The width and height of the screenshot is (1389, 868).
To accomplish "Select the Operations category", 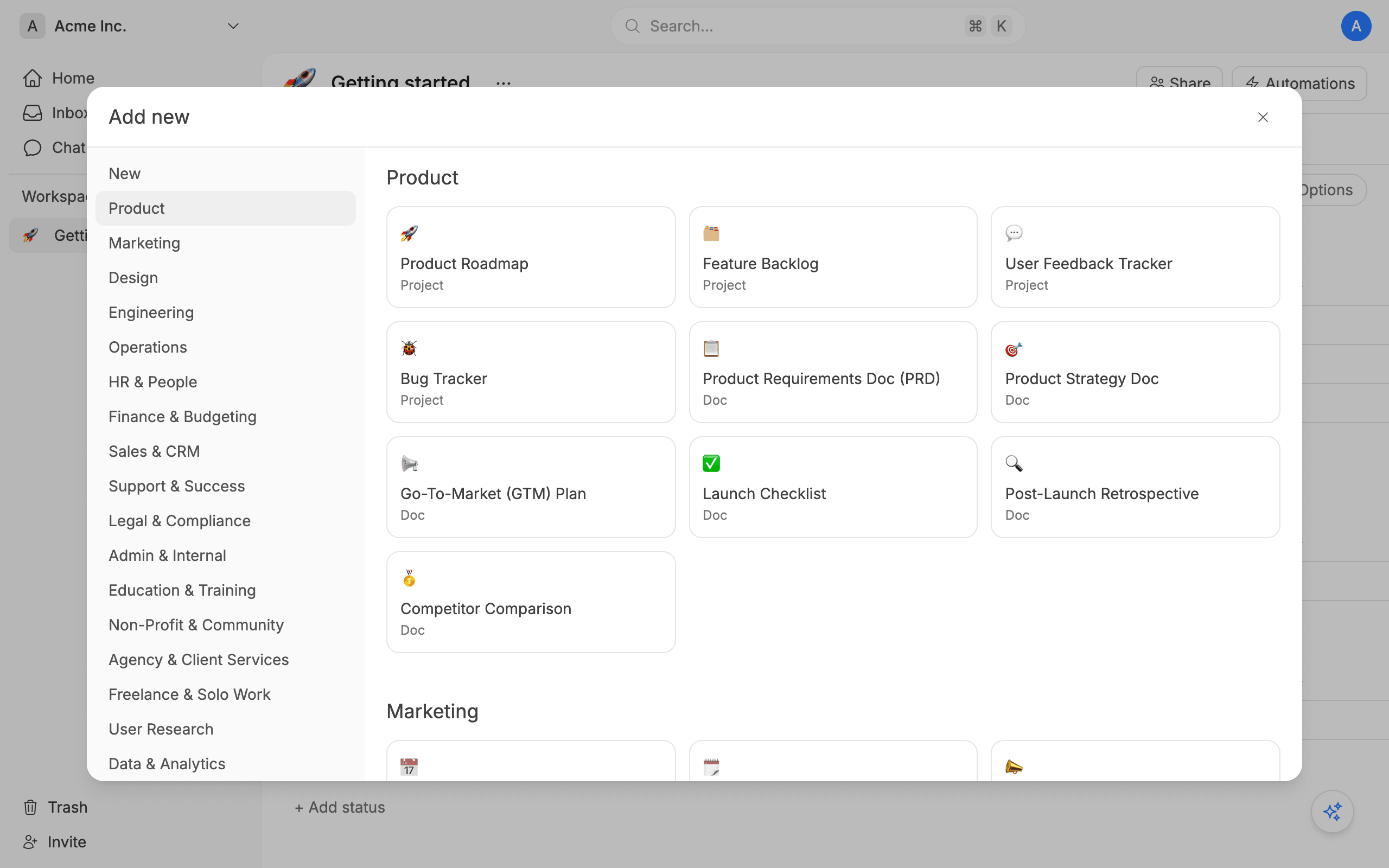I will (226, 347).
